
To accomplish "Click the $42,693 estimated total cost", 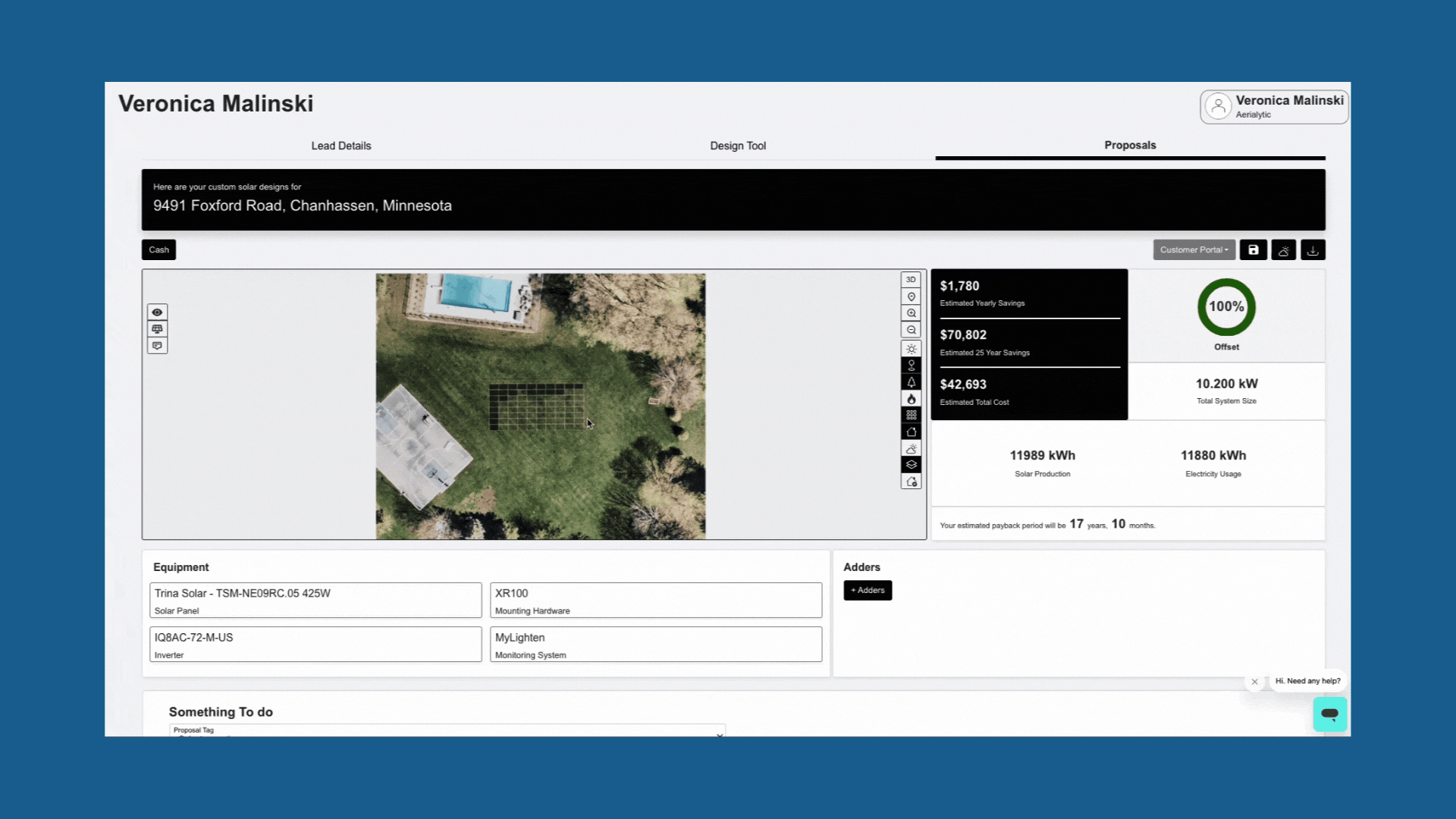I will [x=963, y=384].
